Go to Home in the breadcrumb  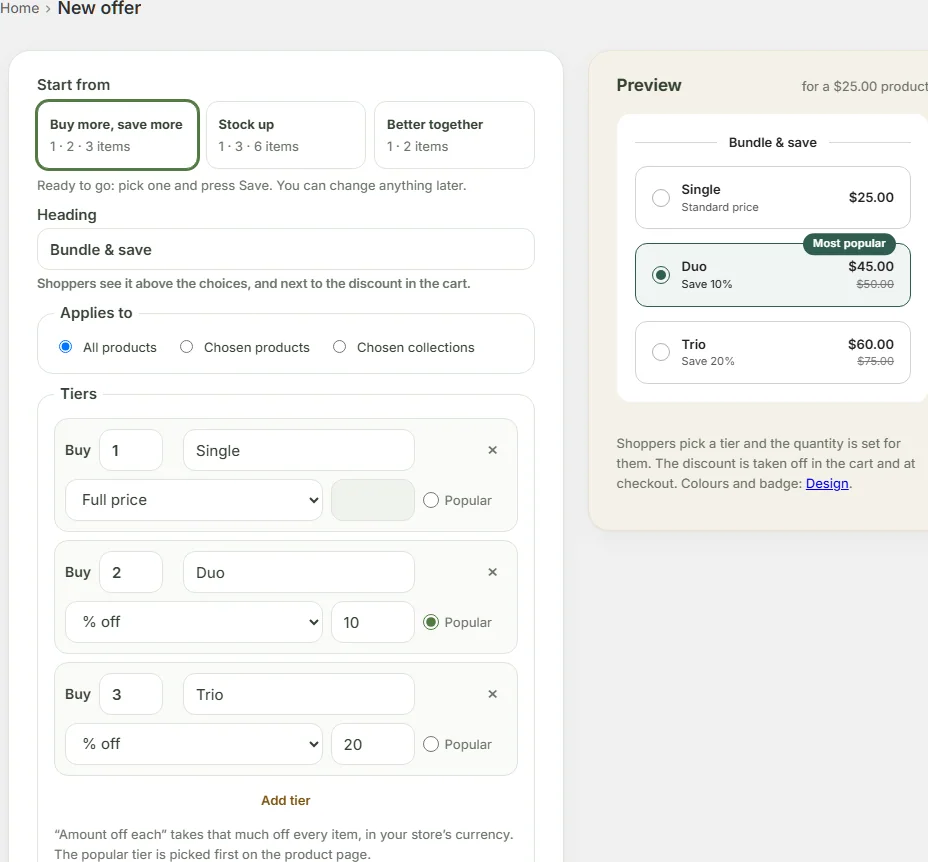pos(20,8)
